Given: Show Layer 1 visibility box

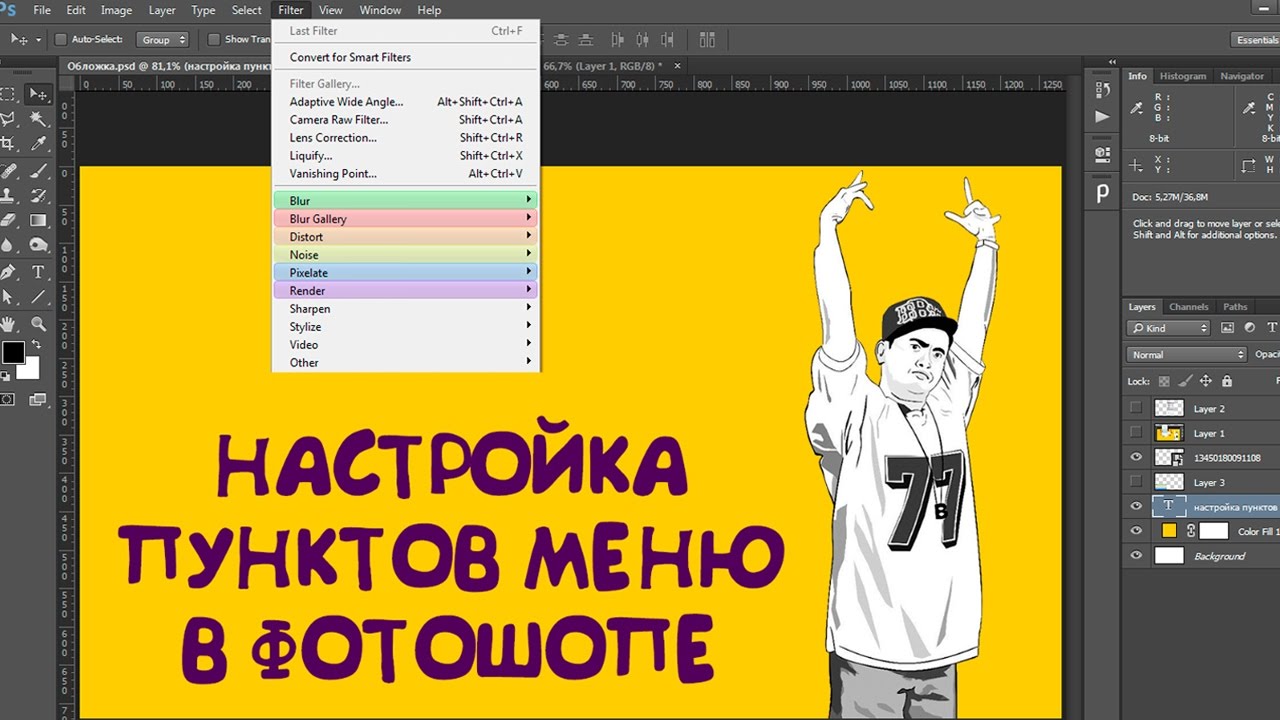Looking at the screenshot, I should click(x=1135, y=433).
